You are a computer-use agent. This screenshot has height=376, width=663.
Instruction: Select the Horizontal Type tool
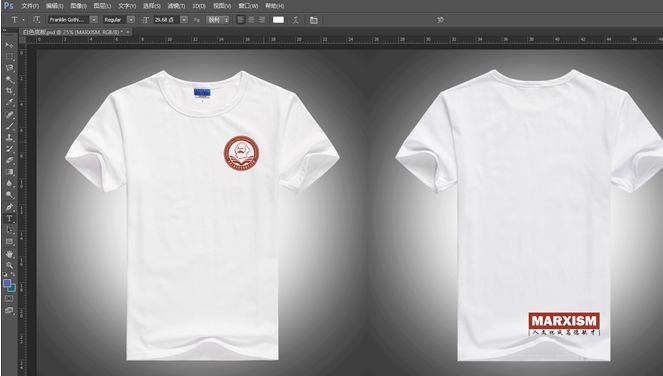(9, 219)
